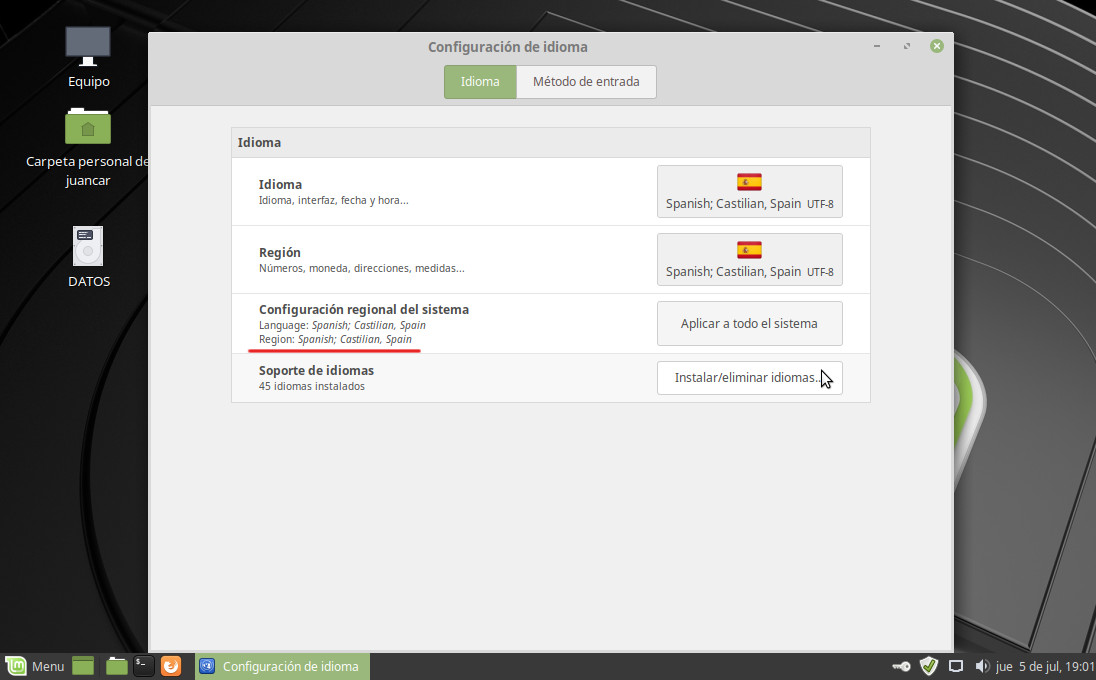Launch Firefox from the taskbar
The height and width of the screenshot is (680, 1096).
(x=171, y=666)
